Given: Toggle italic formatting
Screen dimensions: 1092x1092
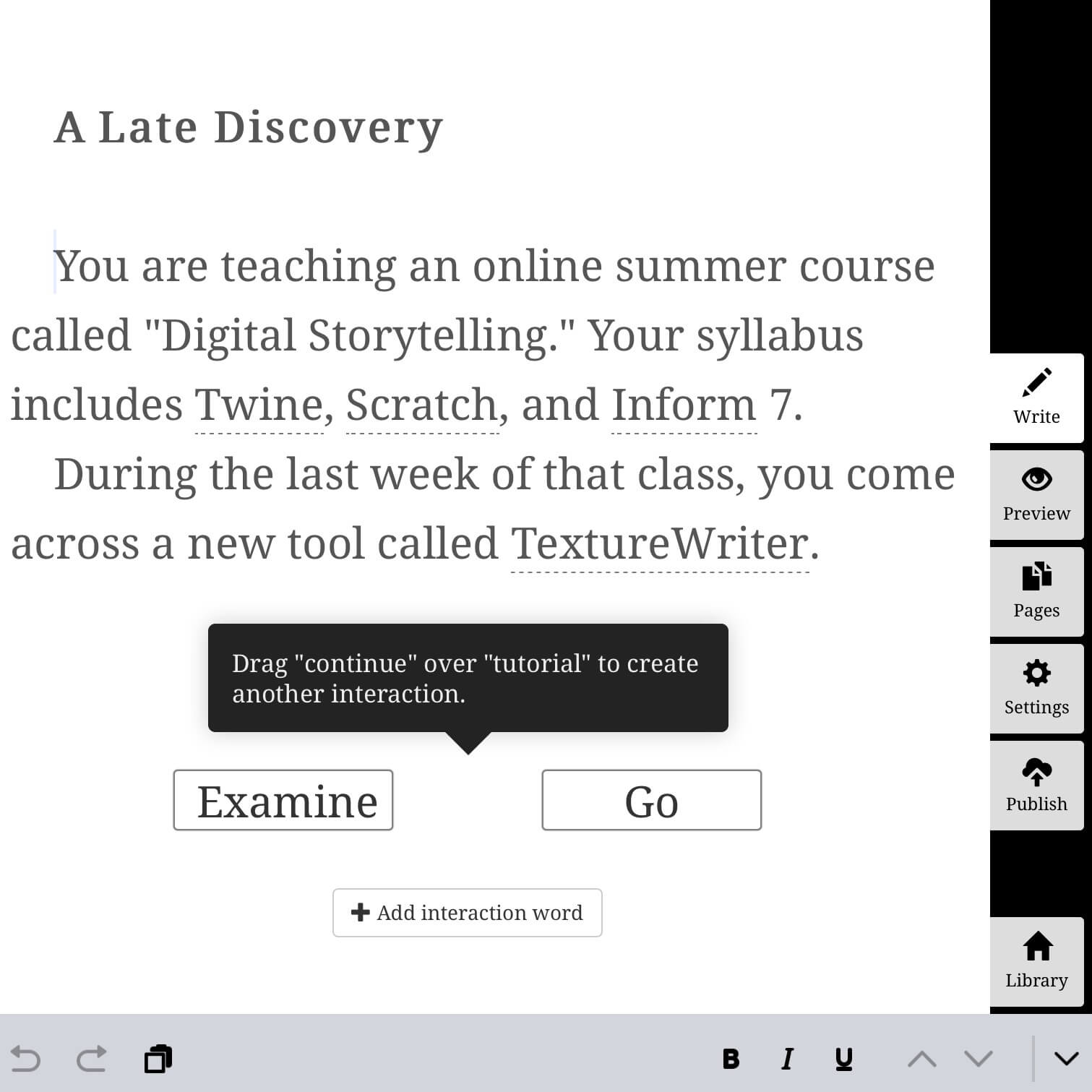Looking at the screenshot, I should coord(787,1059).
